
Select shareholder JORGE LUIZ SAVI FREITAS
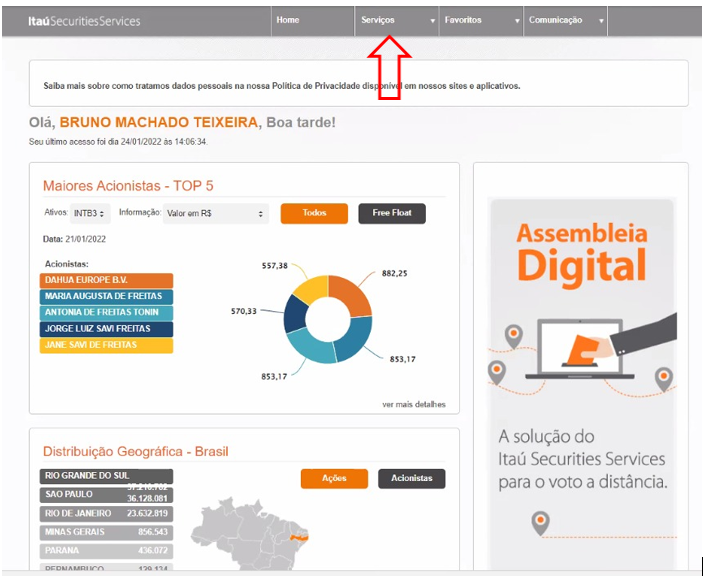pos(106,329)
